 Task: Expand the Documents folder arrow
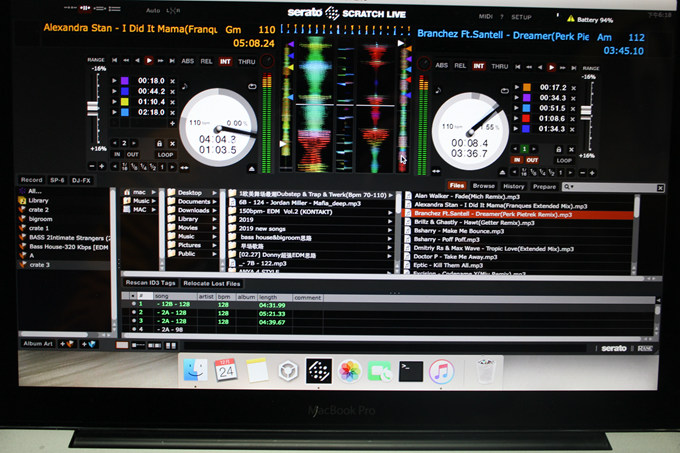tap(214, 202)
